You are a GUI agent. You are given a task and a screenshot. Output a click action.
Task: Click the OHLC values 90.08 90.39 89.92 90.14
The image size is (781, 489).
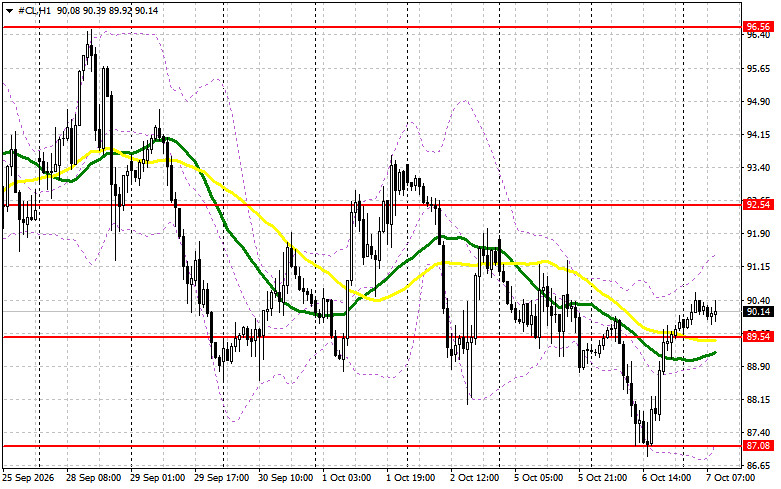coord(108,10)
